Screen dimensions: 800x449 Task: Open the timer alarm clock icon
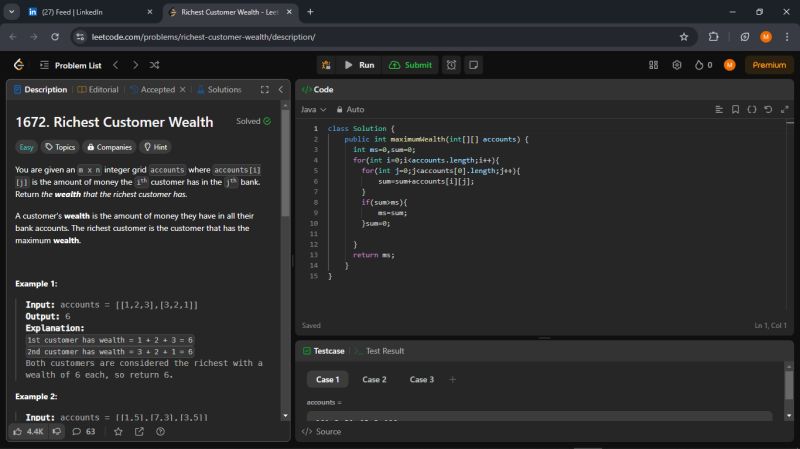[451, 65]
